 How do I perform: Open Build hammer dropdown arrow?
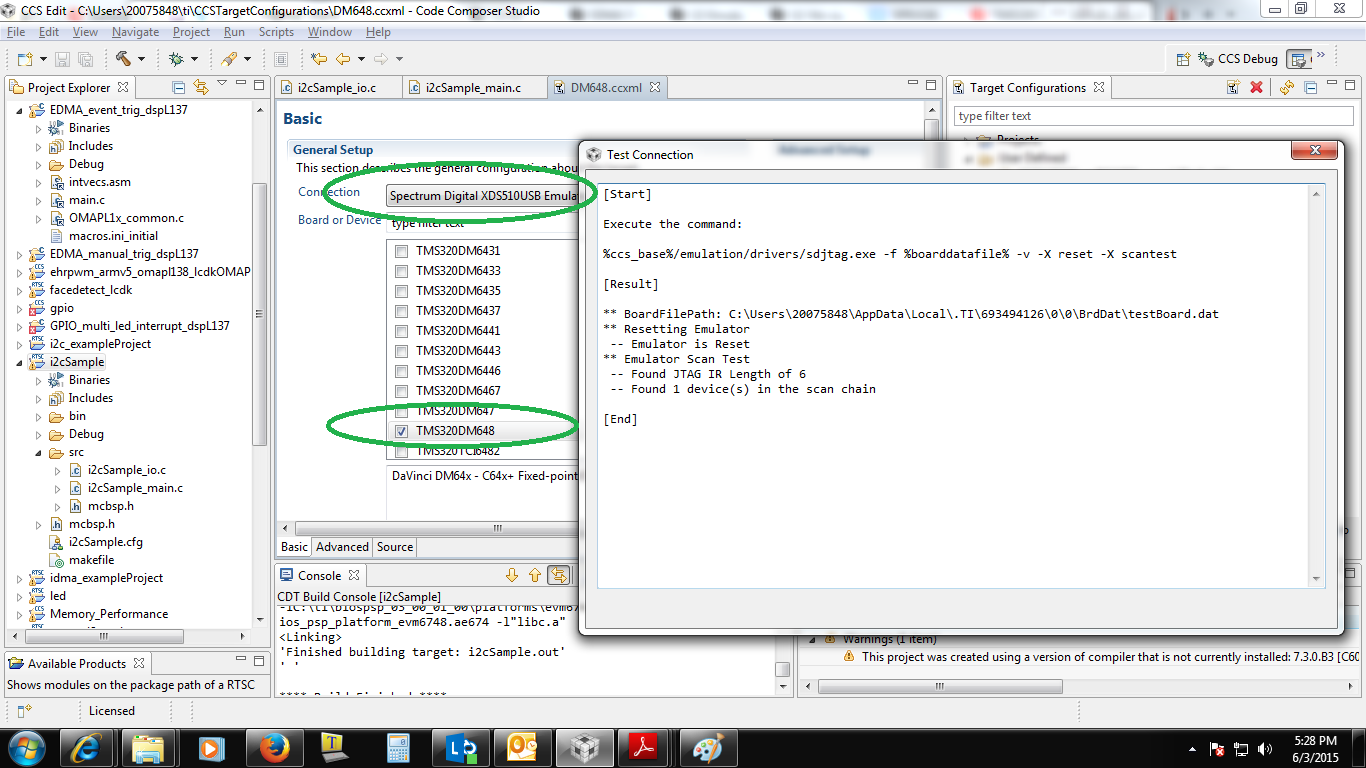(x=141, y=60)
